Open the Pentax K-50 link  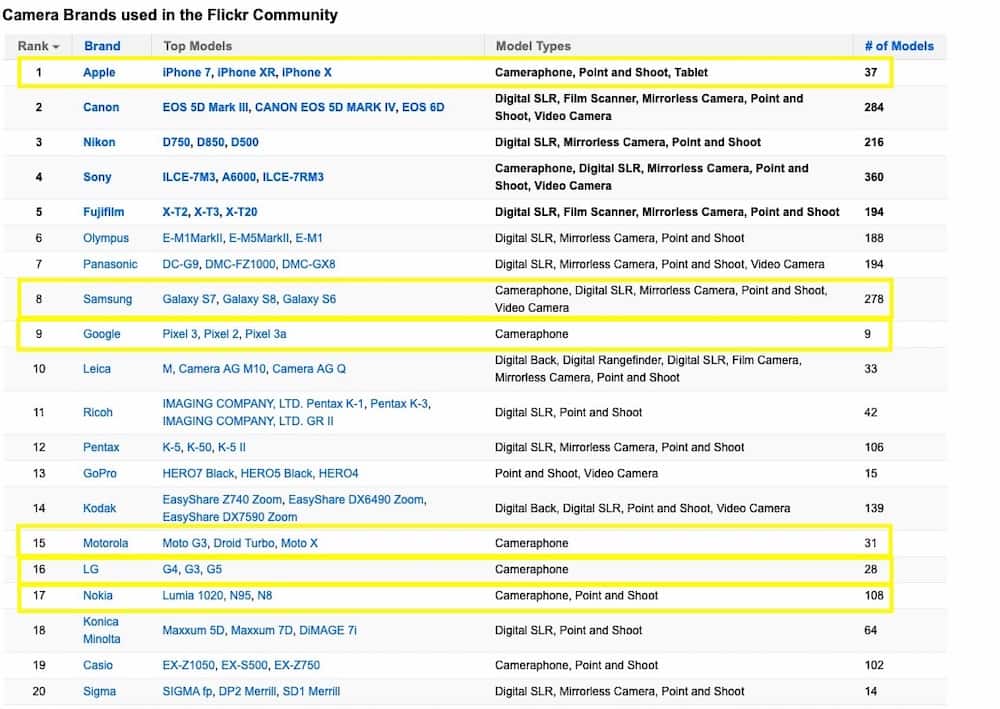click(199, 447)
